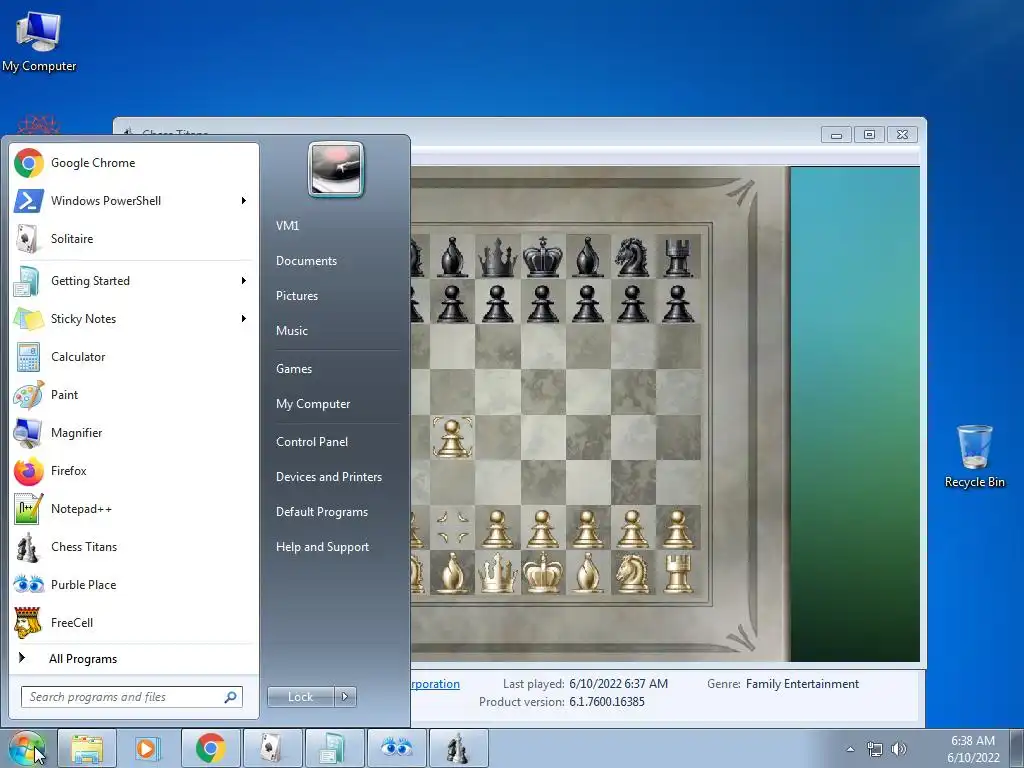Open Windows Media Player from the taskbar
This screenshot has width=1024, height=768.
[147, 748]
